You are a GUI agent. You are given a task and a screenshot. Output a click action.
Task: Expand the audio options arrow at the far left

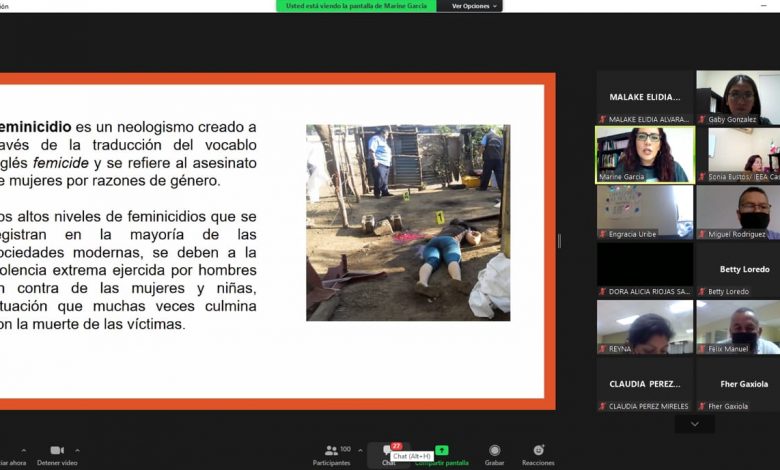24,450
